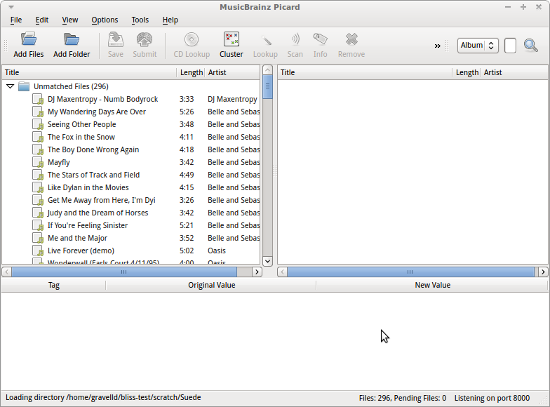
Task: Open the Options menu
Action: tap(105, 20)
